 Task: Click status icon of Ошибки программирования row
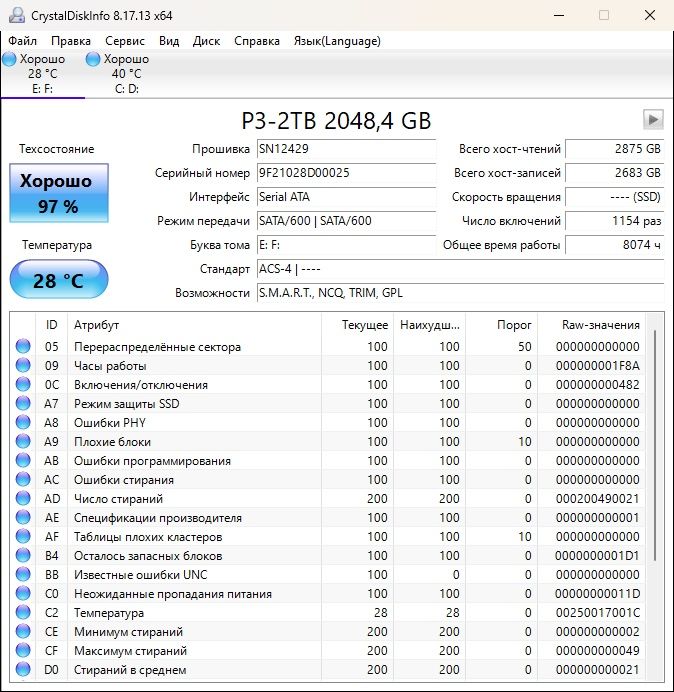[23, 460]
